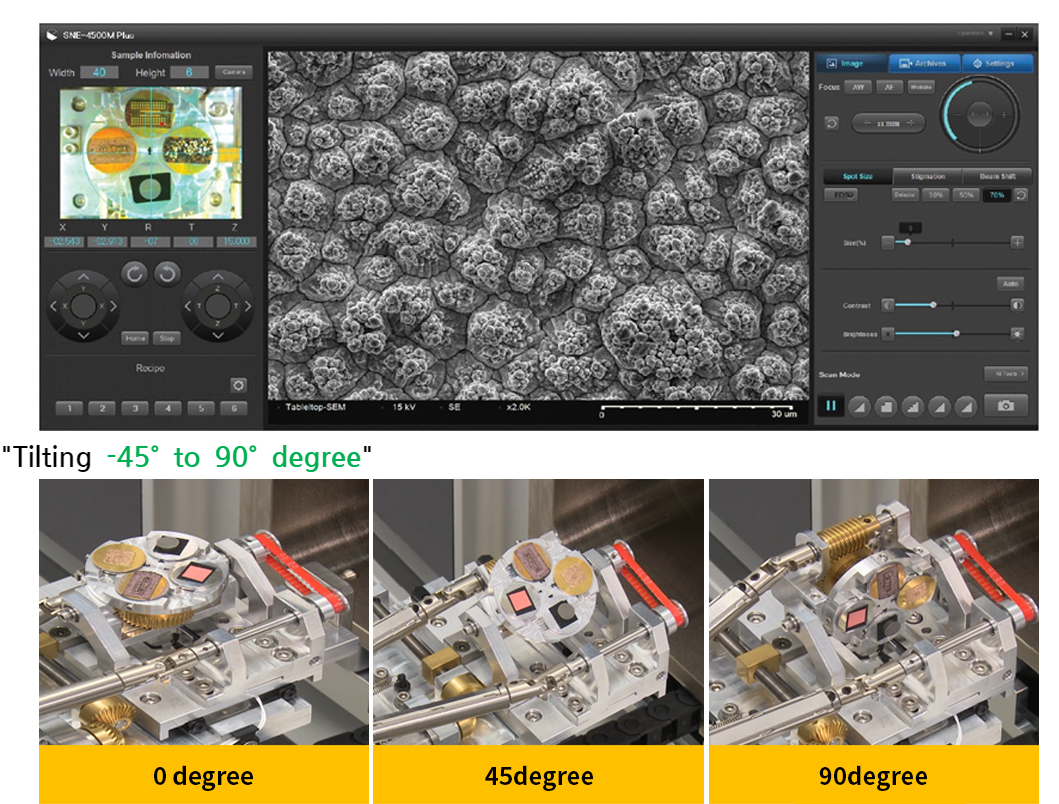Open the Archives tab
Screen dimensions: 1059x804
click(923, 63)
